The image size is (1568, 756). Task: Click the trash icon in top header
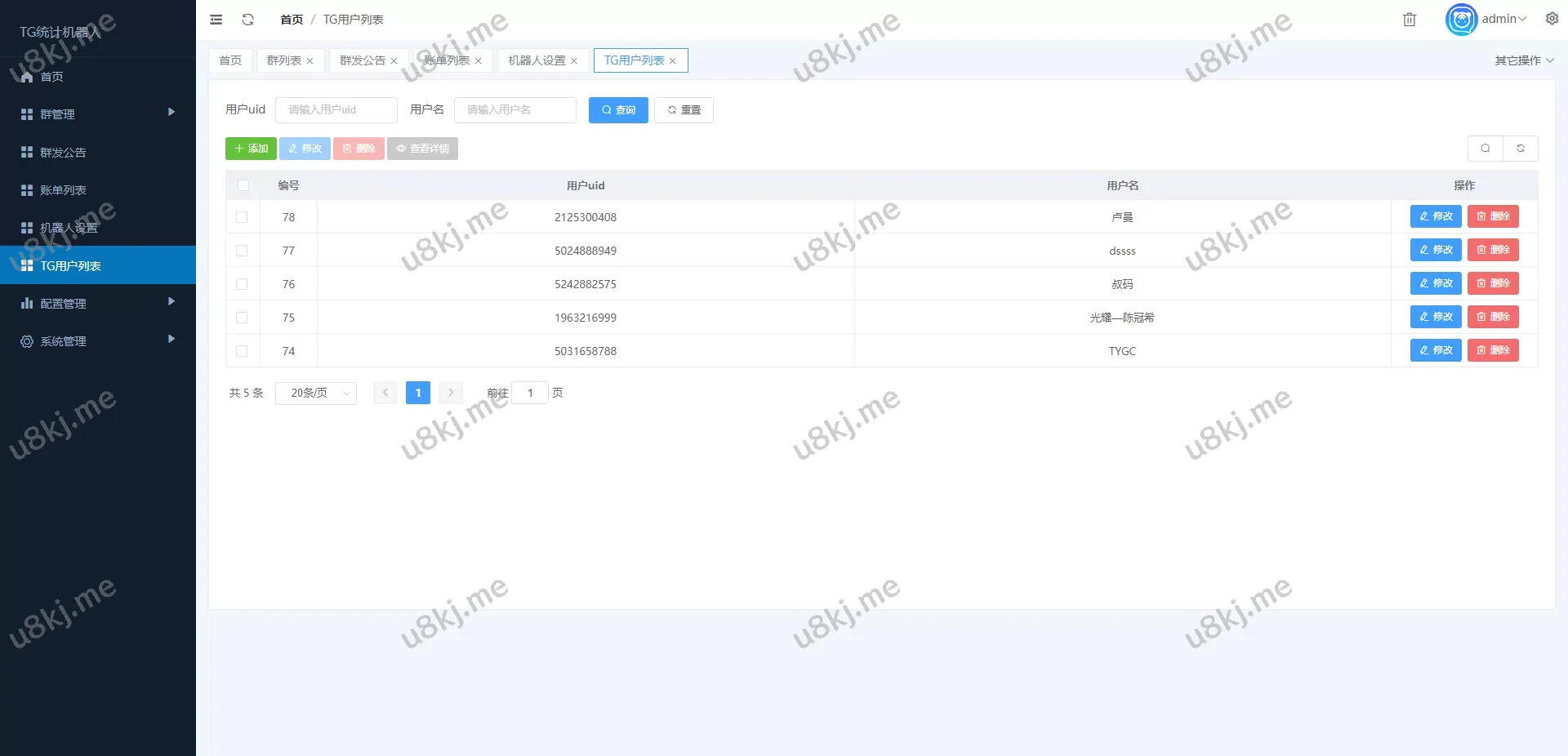[1409, 20]
